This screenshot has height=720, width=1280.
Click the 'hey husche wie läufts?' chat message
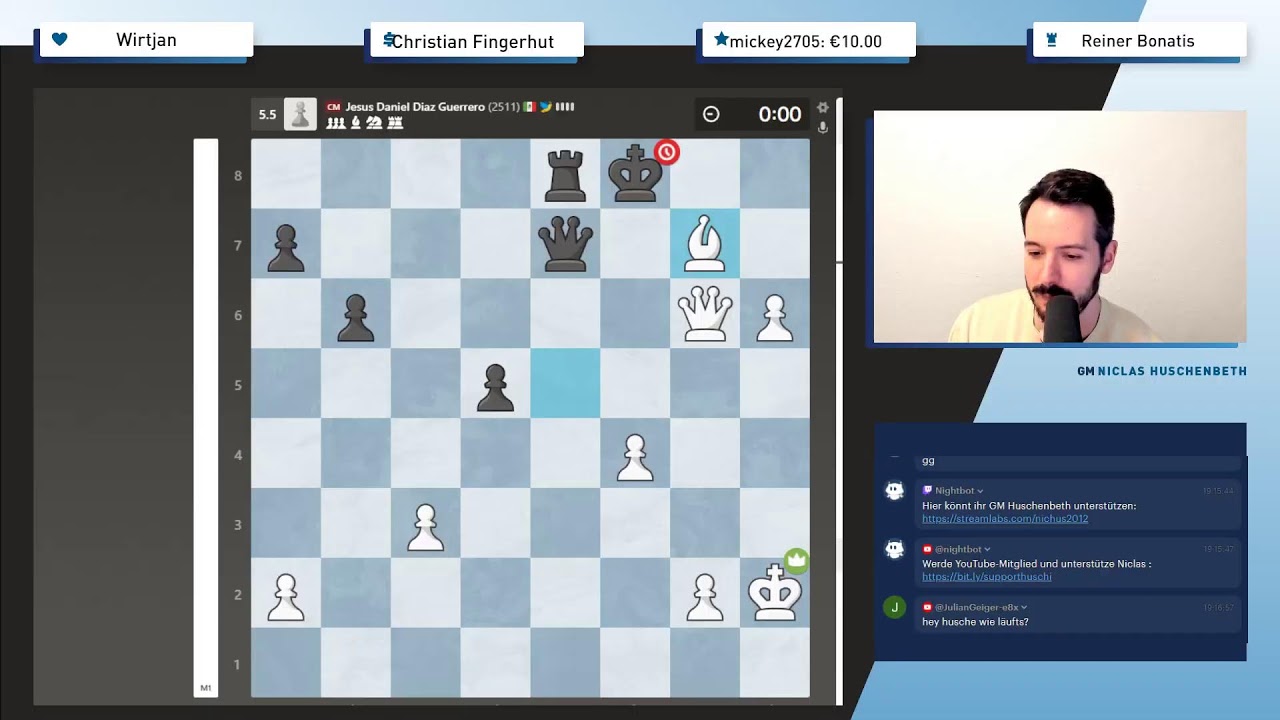pos(975,622)
